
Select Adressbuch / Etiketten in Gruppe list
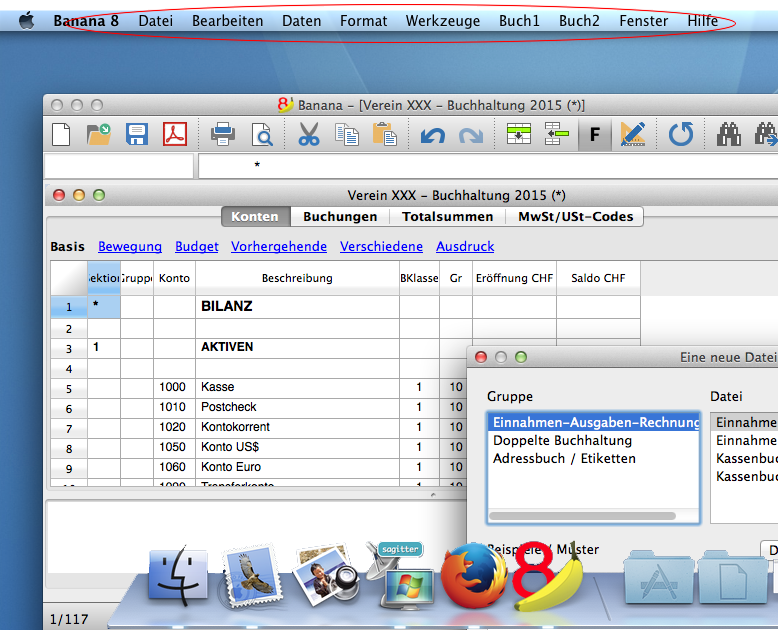click(593, 458)
